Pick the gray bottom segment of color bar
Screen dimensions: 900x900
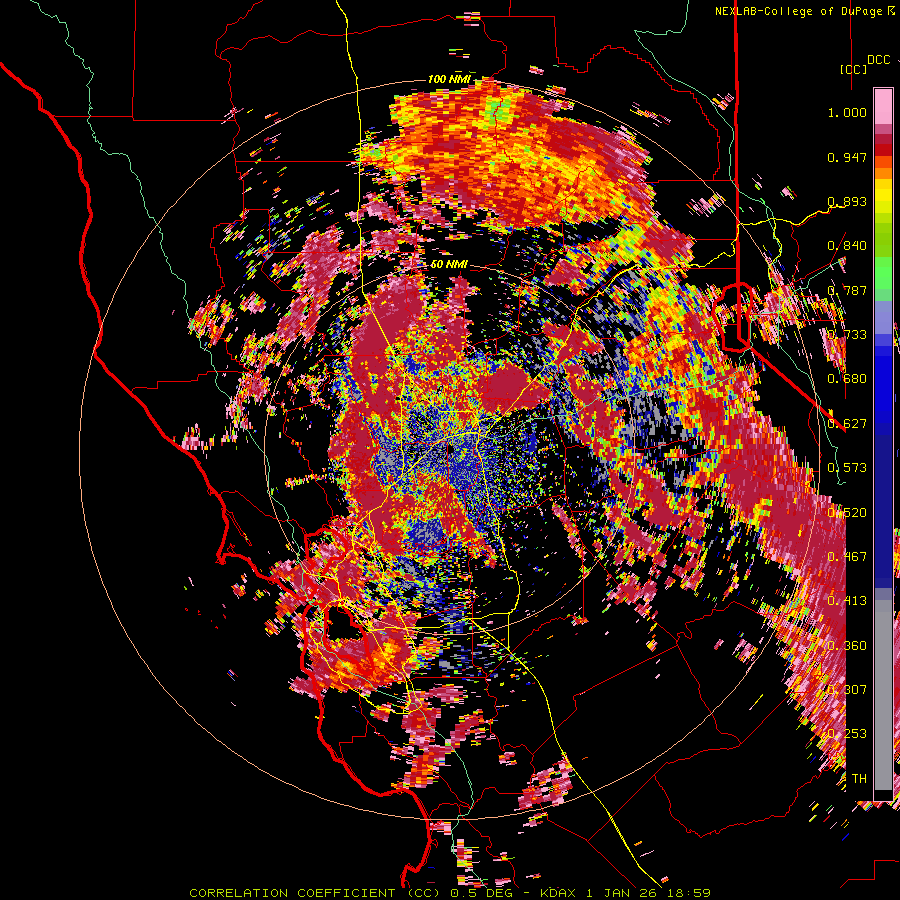[x=883, y=695]
